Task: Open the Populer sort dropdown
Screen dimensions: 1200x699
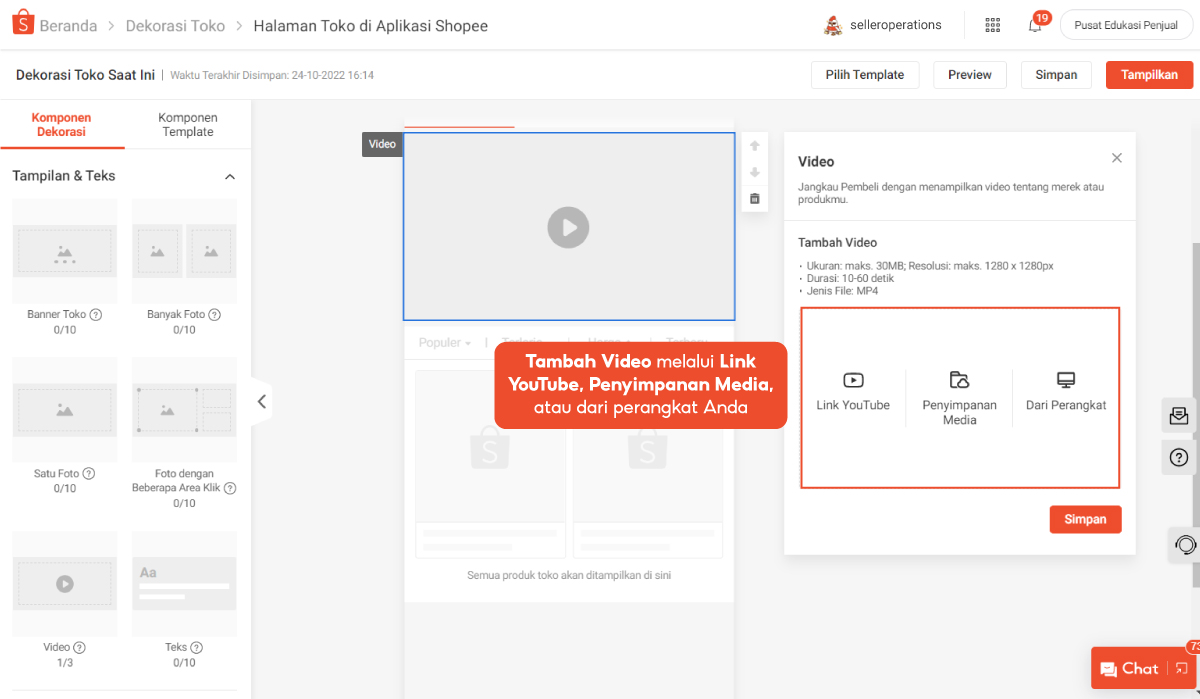Action: point(445,343)
